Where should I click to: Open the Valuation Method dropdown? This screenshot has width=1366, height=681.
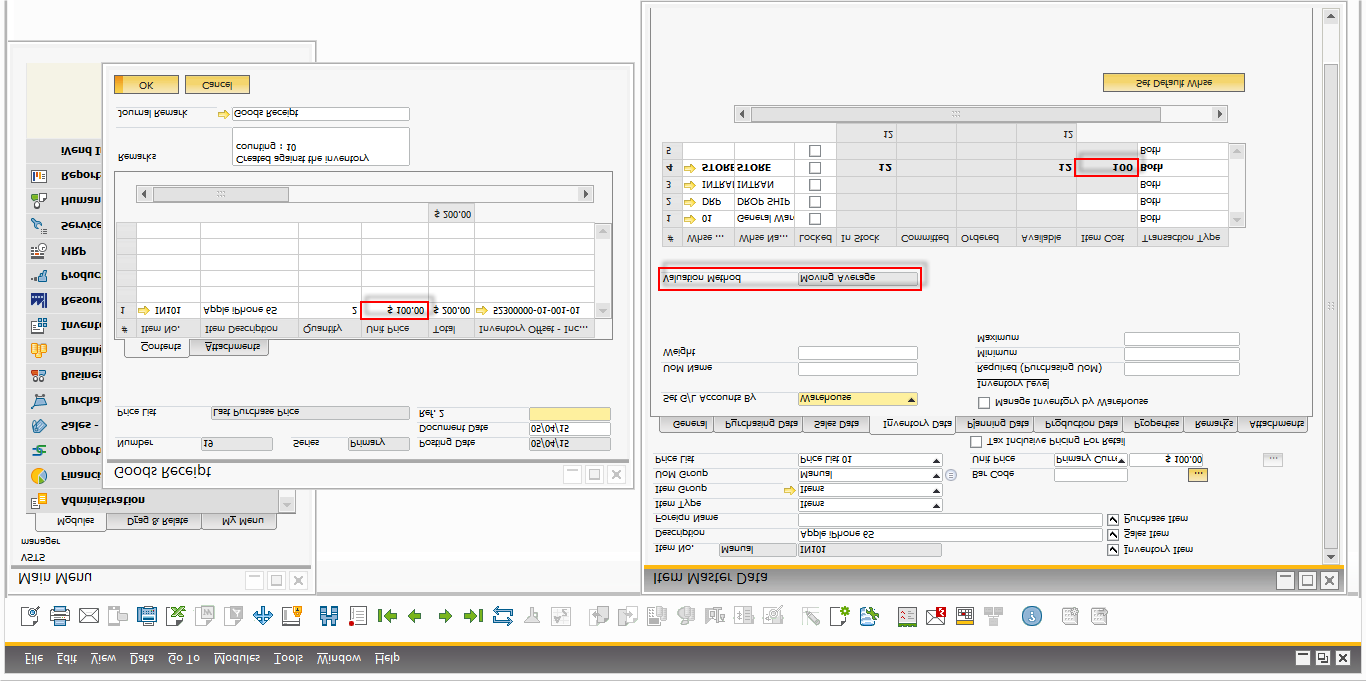(857, 277)
